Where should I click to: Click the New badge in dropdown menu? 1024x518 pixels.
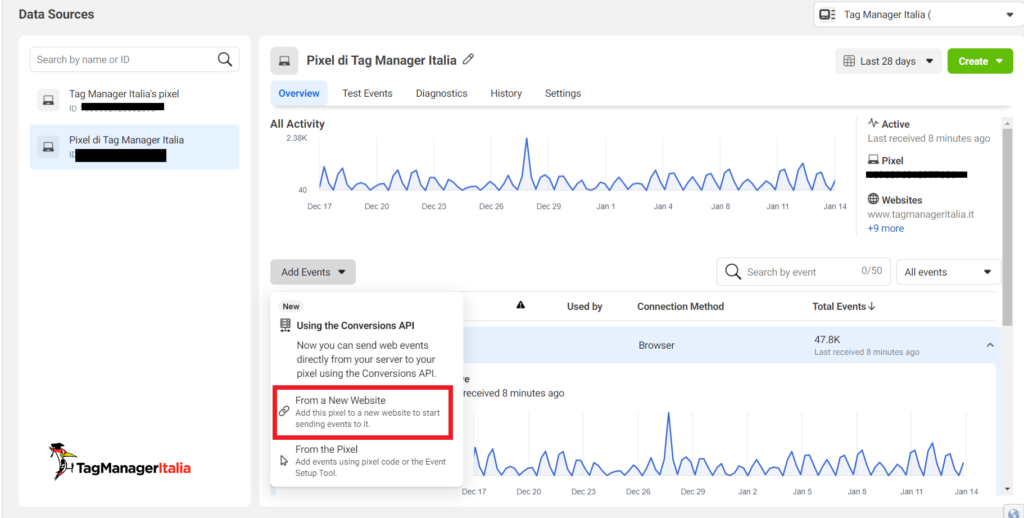291,306
